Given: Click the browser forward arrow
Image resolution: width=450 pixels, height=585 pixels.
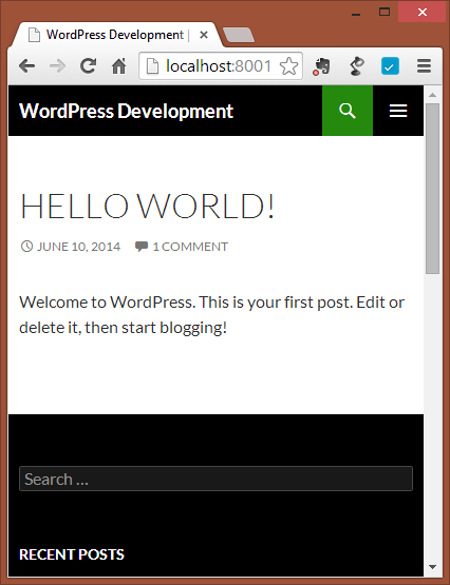Looking at the screenshot, I should point(57,66).
